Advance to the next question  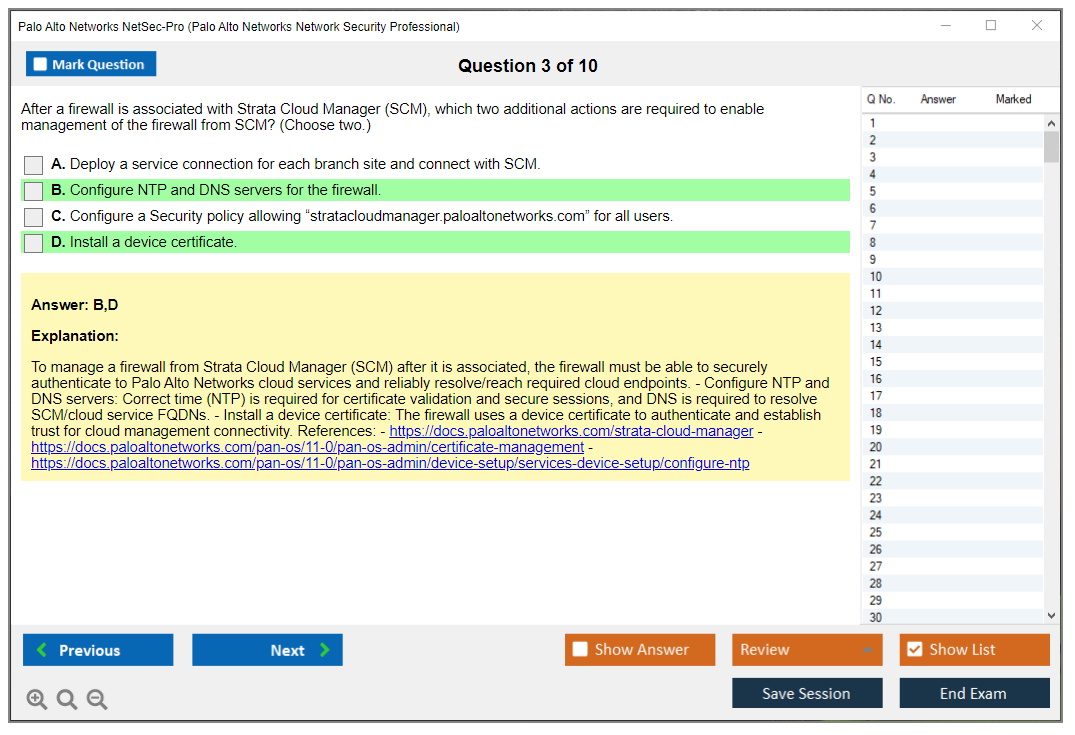click(267, 650)
